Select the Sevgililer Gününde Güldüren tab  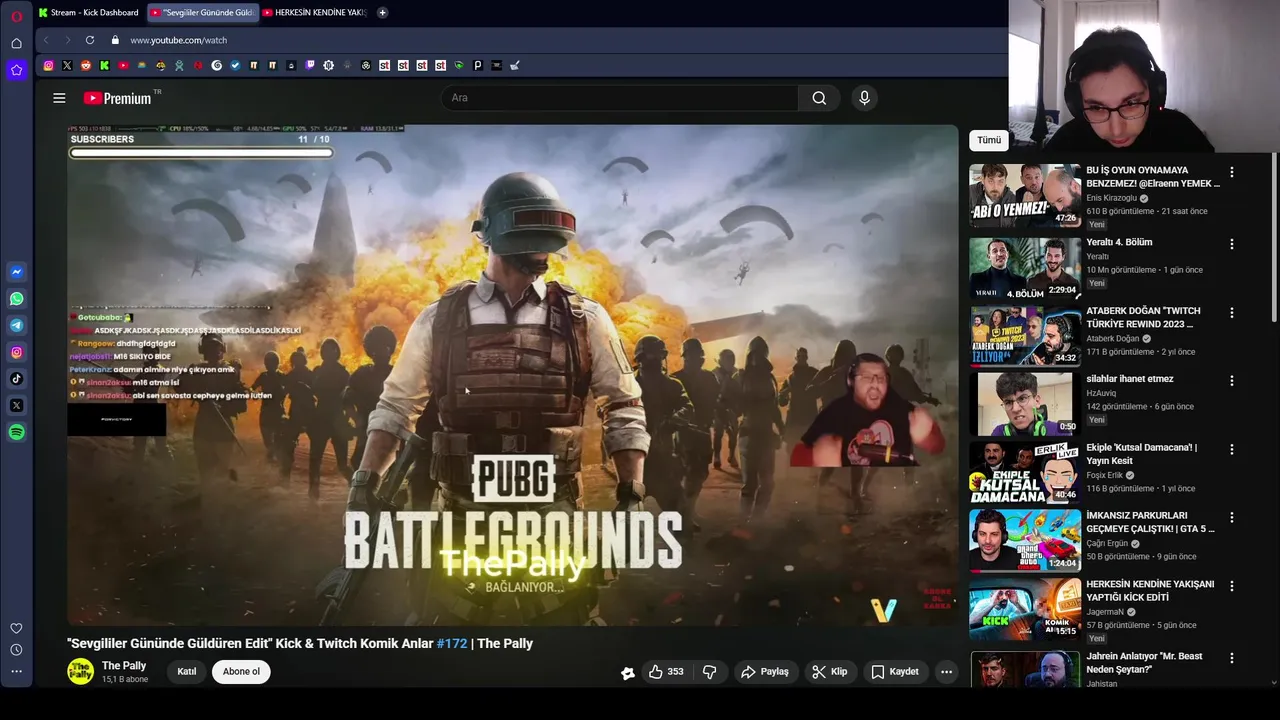click(203, 12)
